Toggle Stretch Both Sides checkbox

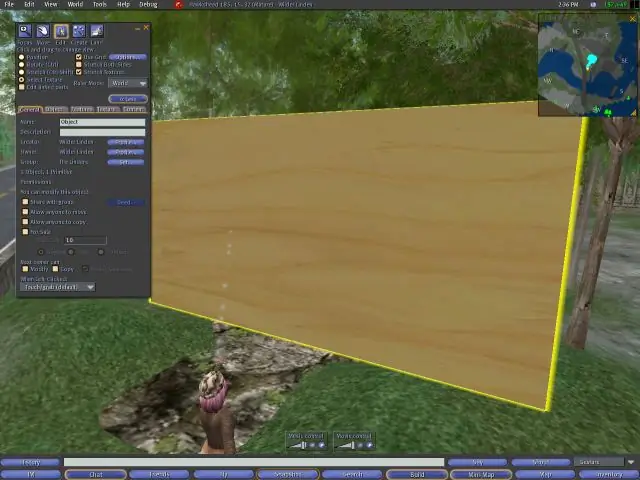(79, 64)
